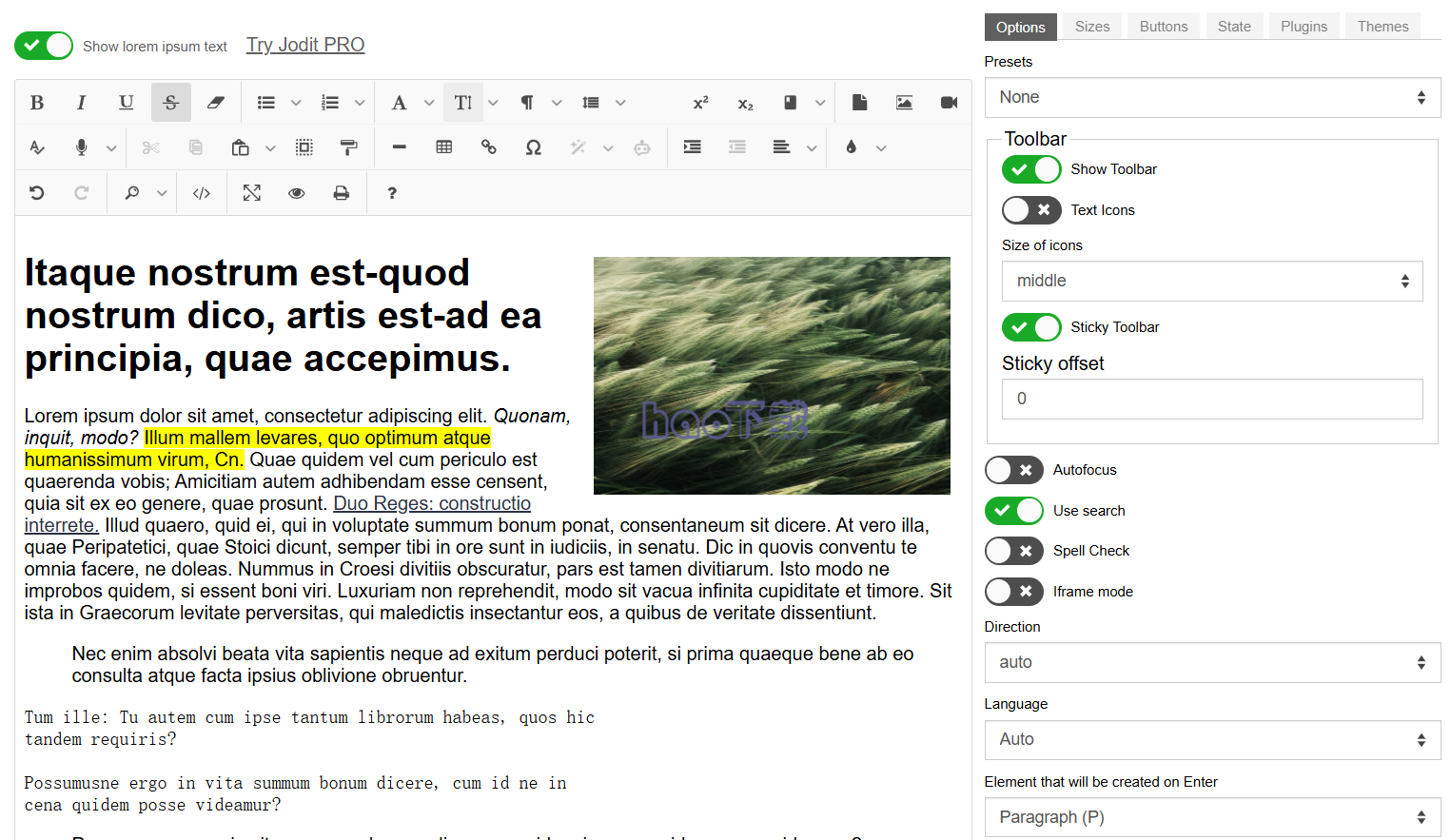Switch to the Plugins tab
The width and height of the screenshot is (1451, 840).
point(1303,27)
